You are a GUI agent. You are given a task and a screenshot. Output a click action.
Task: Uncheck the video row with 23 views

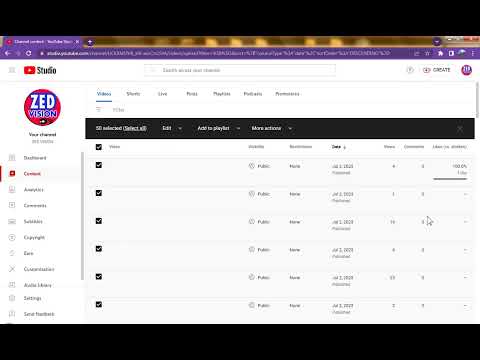(x=99, y=277)
